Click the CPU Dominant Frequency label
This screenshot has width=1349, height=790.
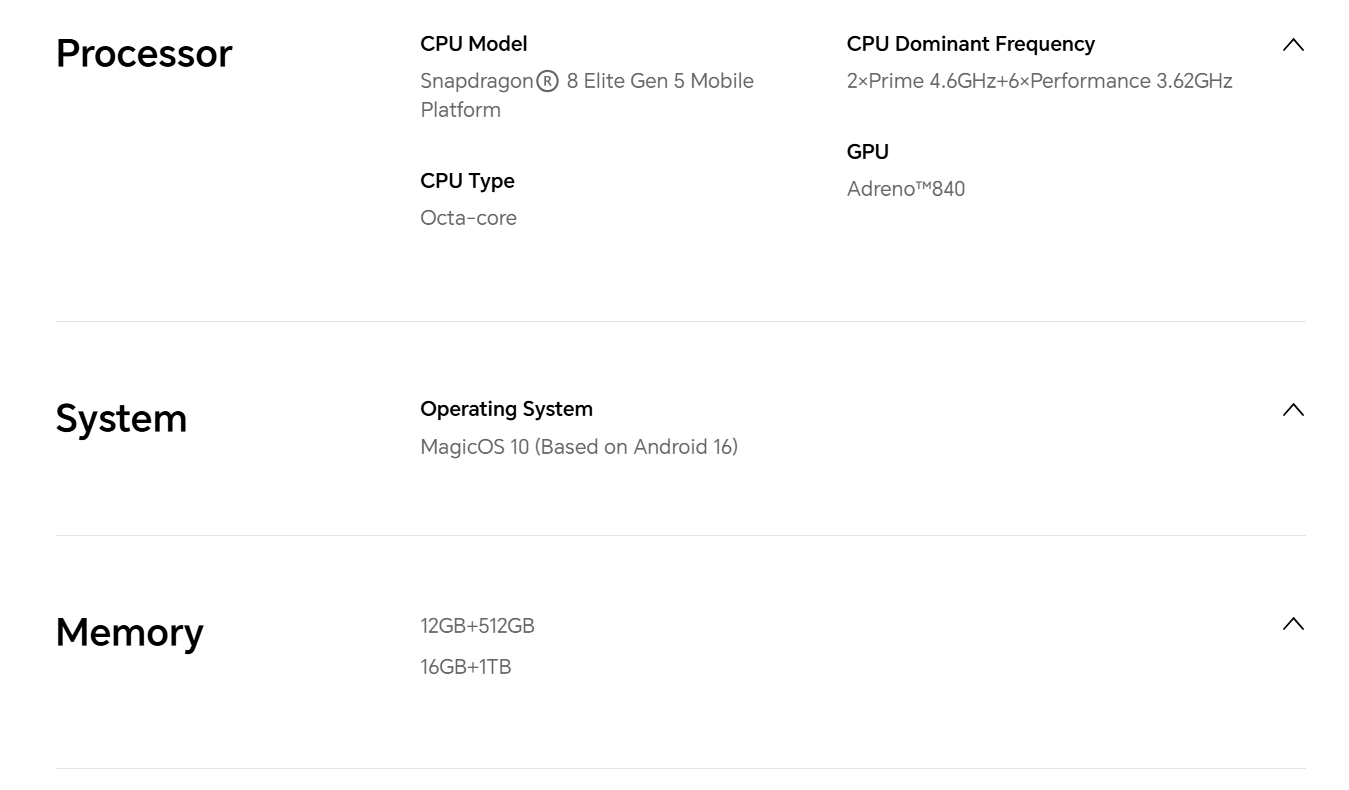[970, 44]
